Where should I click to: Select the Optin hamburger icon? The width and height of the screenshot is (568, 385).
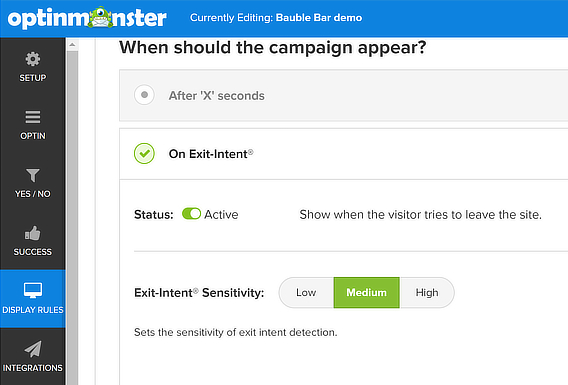pos(33,117)
